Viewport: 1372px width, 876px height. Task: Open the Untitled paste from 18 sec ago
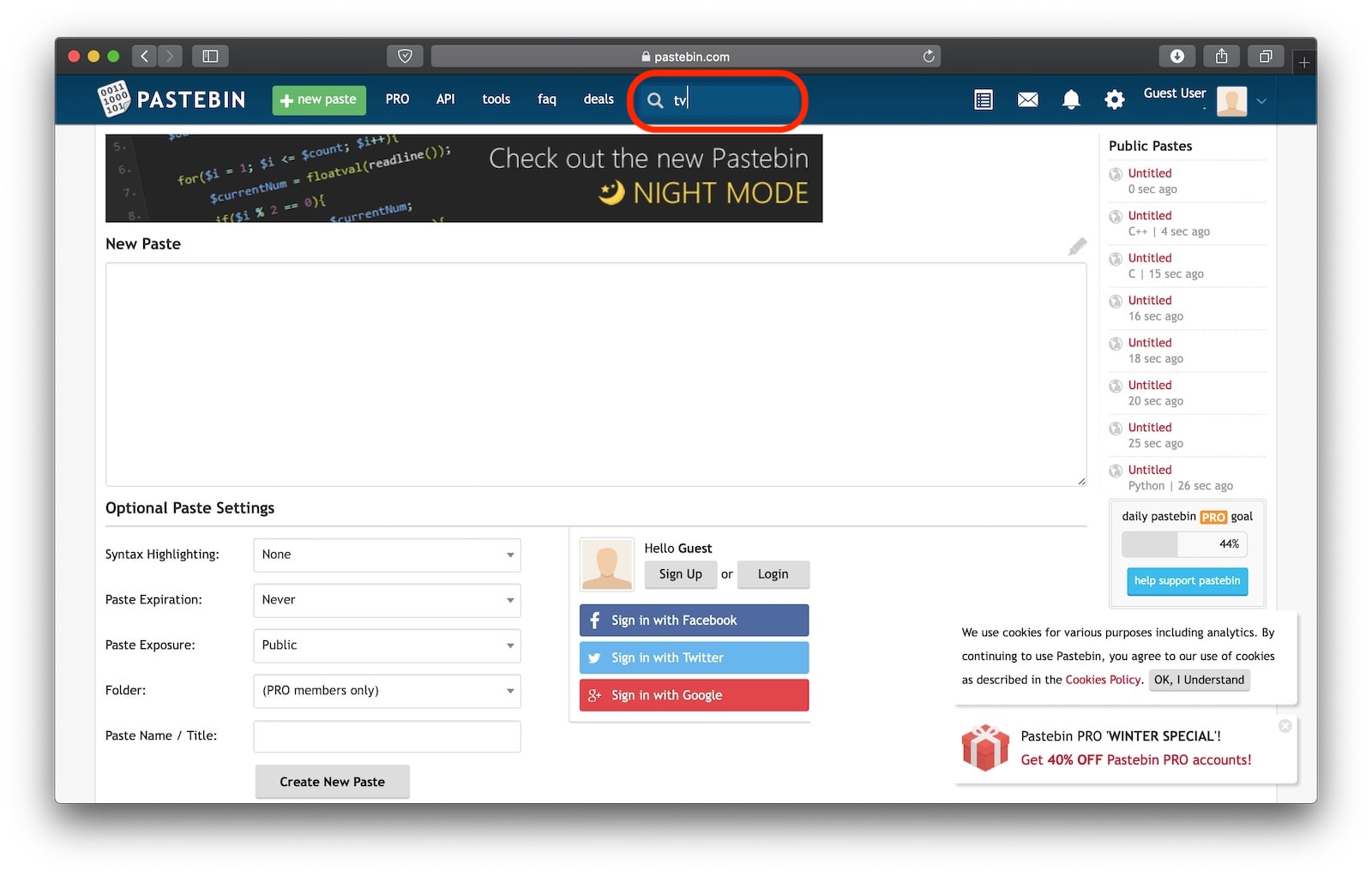coord(1149,343)
